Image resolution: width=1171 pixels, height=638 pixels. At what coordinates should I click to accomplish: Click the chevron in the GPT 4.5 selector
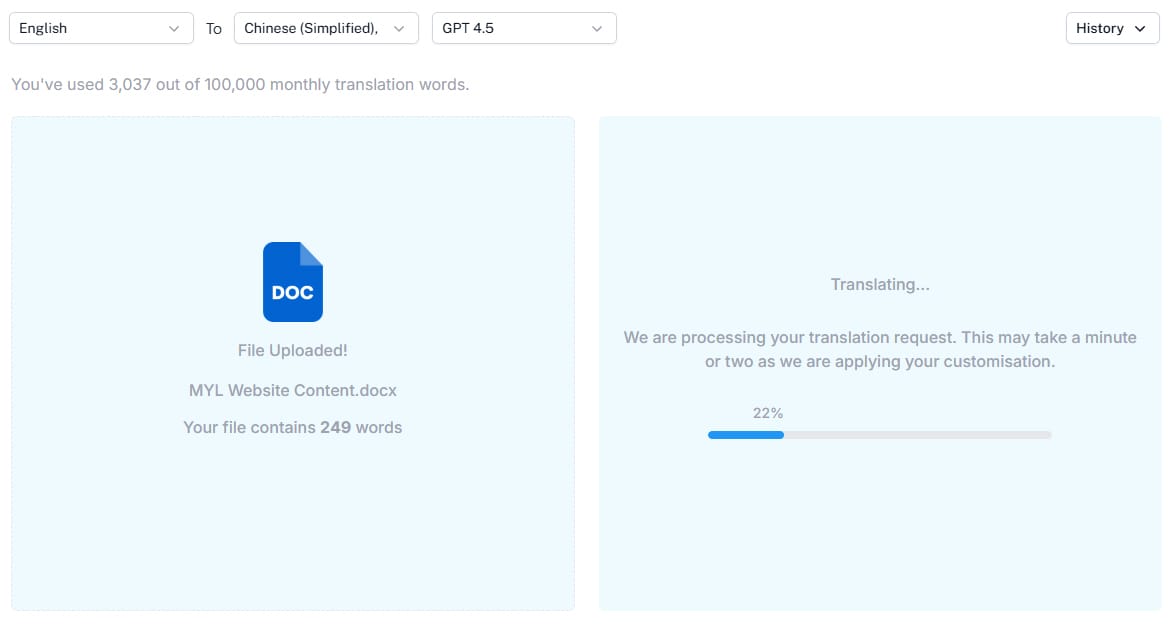(x=597, y=29)
